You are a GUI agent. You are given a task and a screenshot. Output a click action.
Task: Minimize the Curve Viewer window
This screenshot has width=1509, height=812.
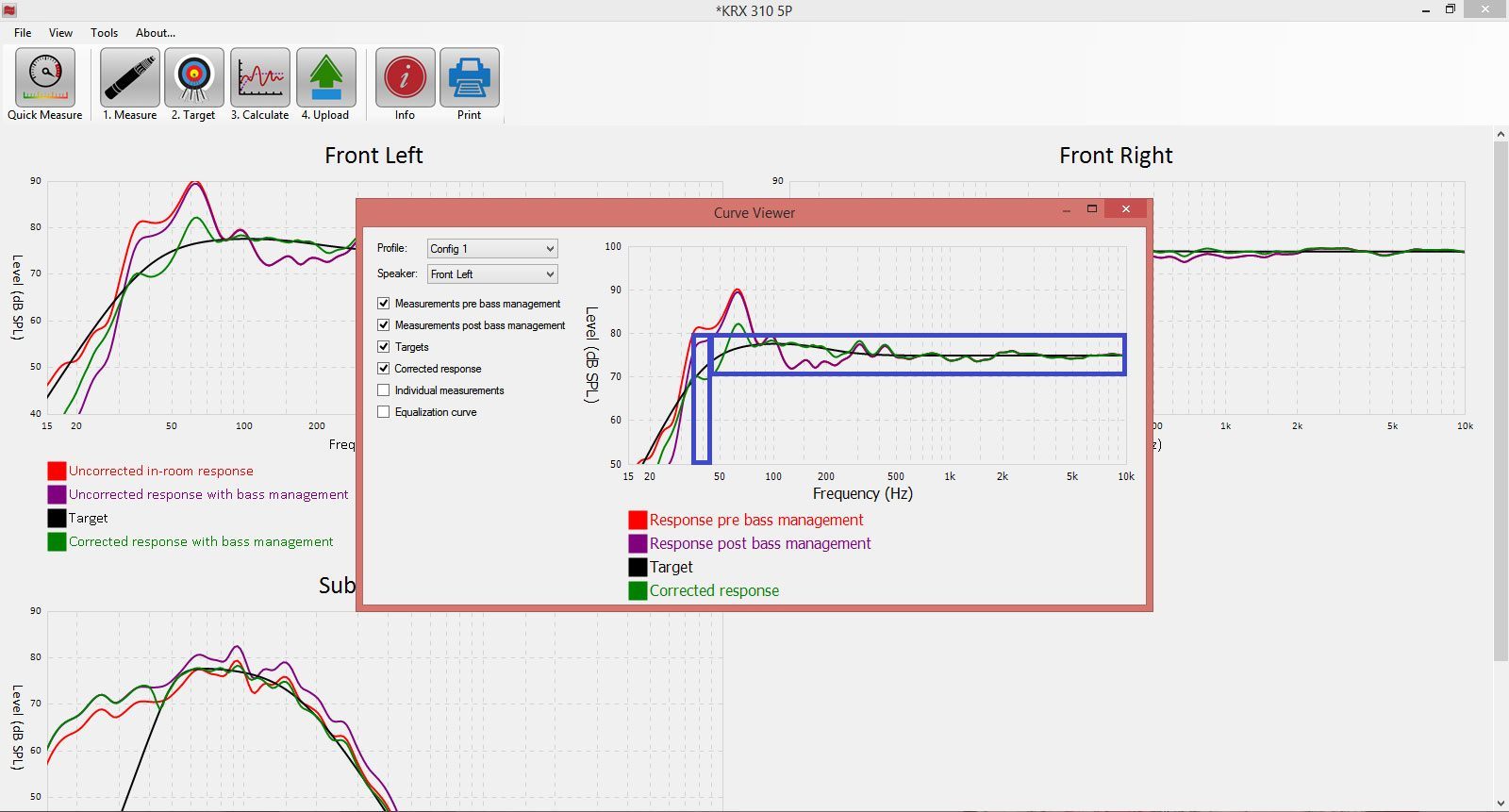point(1067,209)
